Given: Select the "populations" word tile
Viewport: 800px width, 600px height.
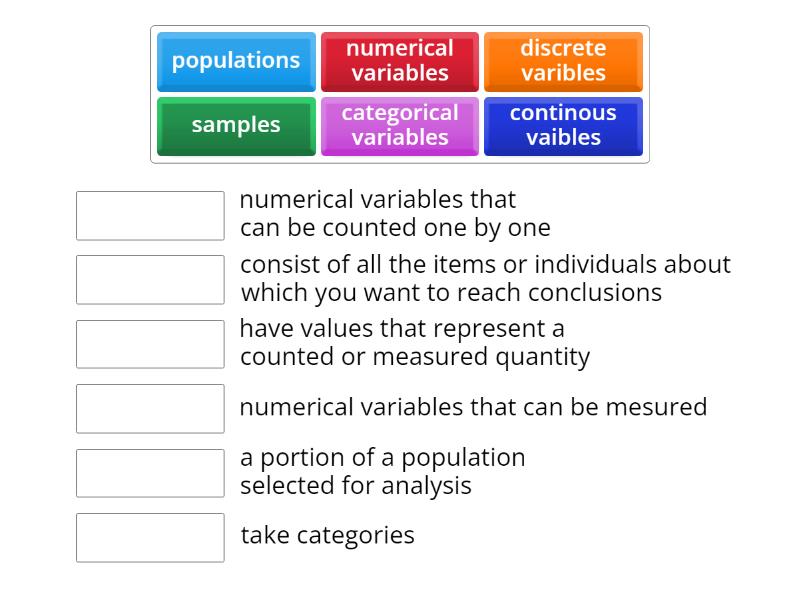Looking at the screenshot, I should pos(236,61).
